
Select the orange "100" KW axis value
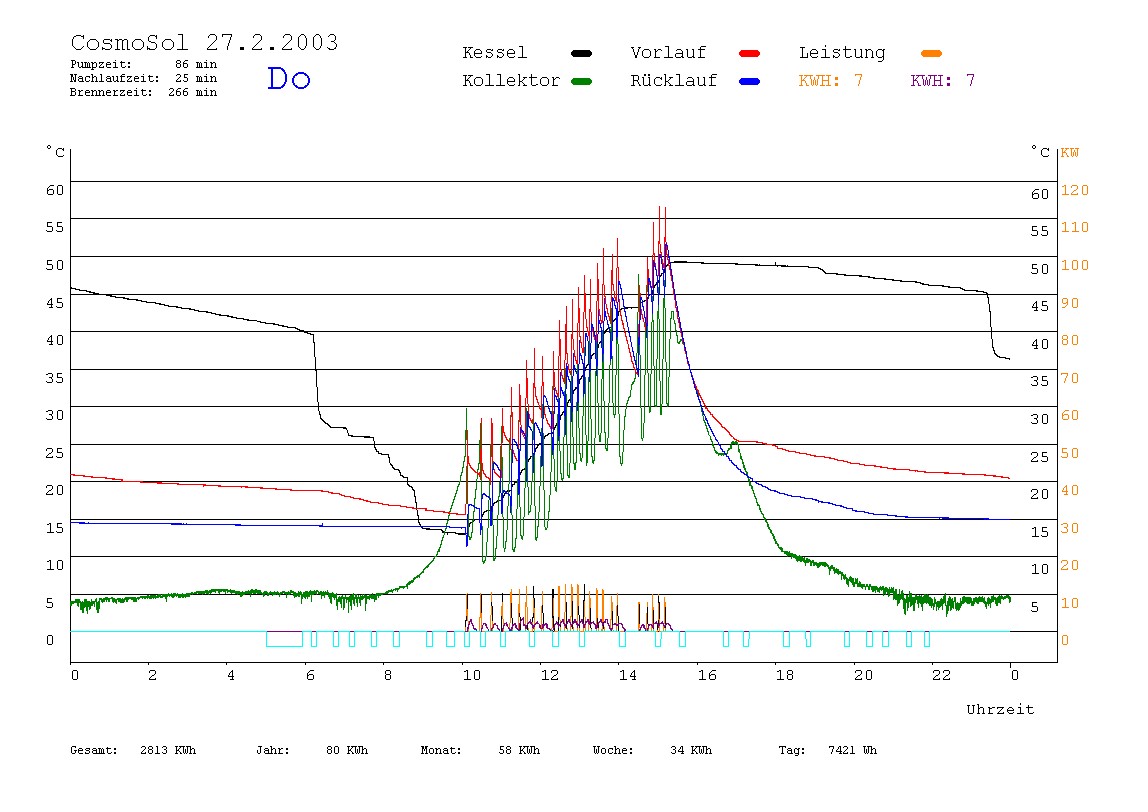(1075, 265)
